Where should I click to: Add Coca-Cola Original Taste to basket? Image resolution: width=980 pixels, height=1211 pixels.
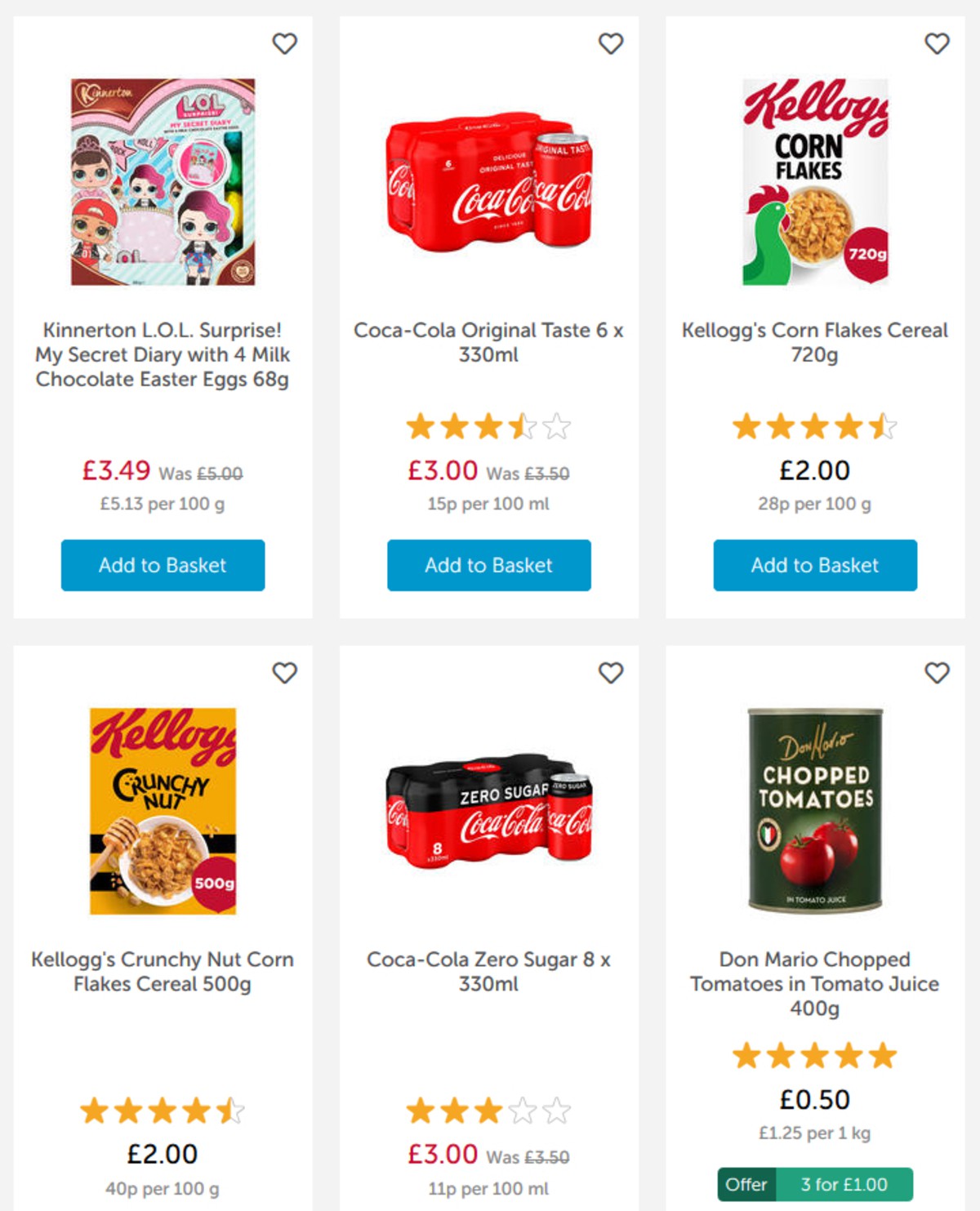point(488,565)
